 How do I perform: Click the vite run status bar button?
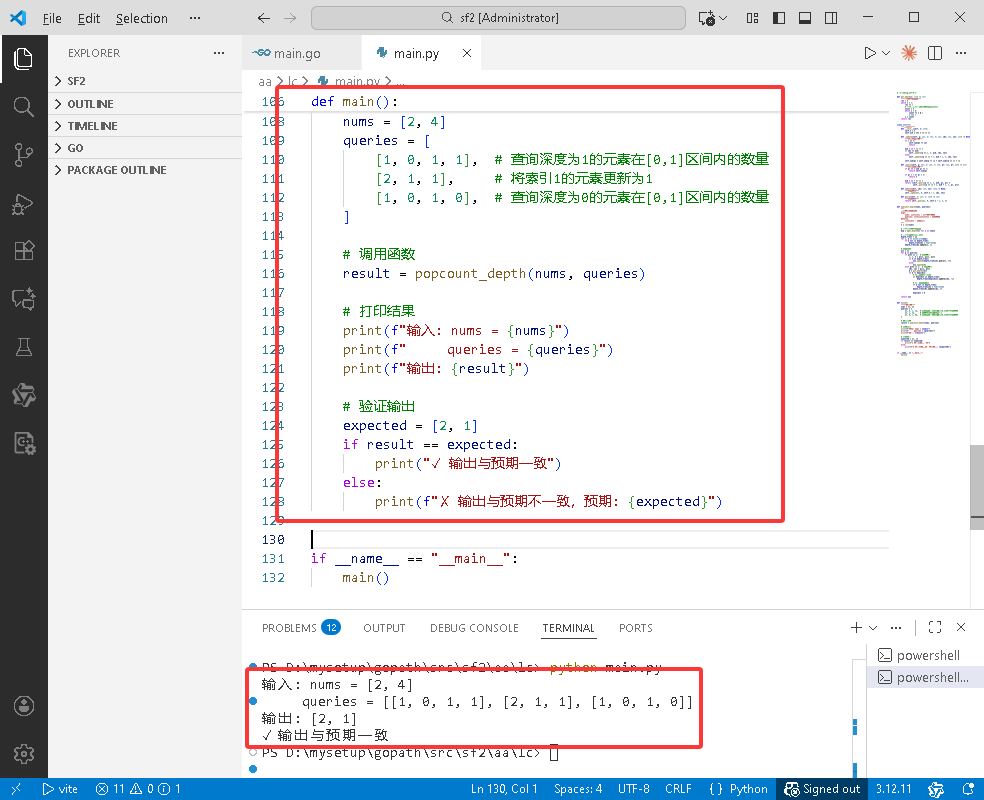60,789
